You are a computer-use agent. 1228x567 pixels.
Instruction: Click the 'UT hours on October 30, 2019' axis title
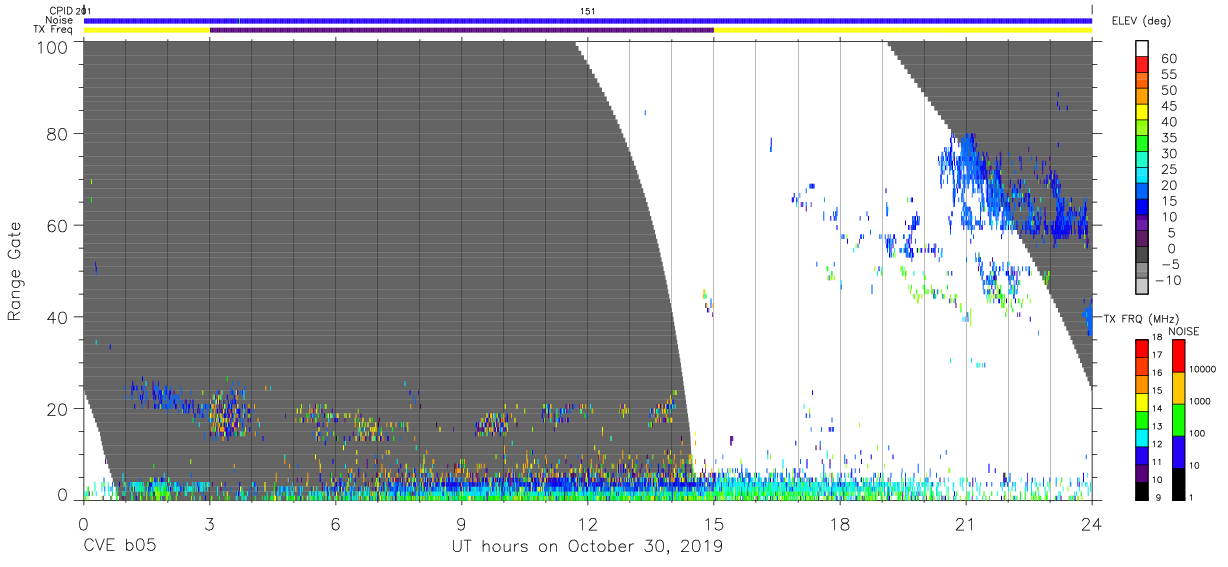tap(588, 546)
